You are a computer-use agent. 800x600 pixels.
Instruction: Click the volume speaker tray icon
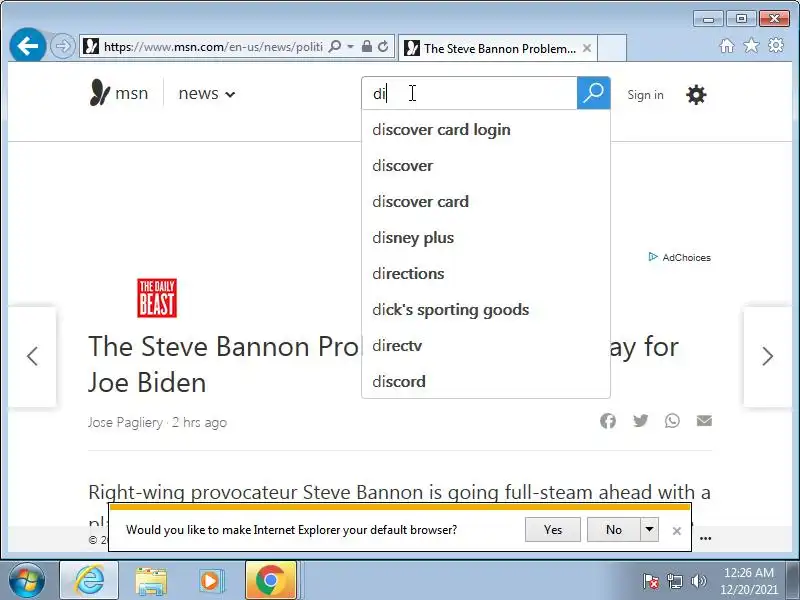tap(698, 581)
